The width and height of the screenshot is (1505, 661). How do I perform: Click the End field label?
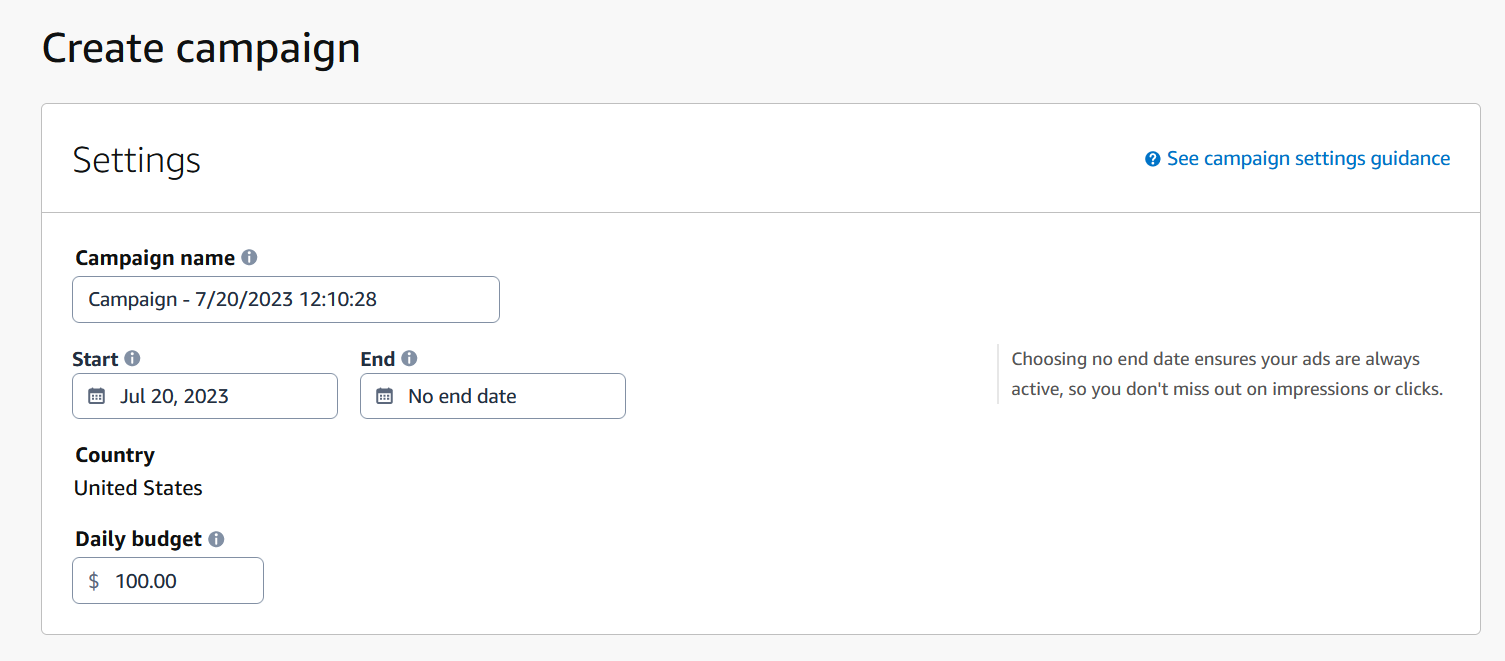coord(378,359)
